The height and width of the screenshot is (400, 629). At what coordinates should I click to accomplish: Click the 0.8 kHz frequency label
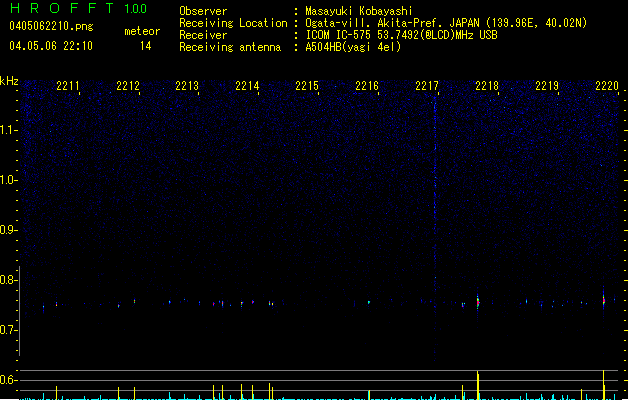click(9, 280)
